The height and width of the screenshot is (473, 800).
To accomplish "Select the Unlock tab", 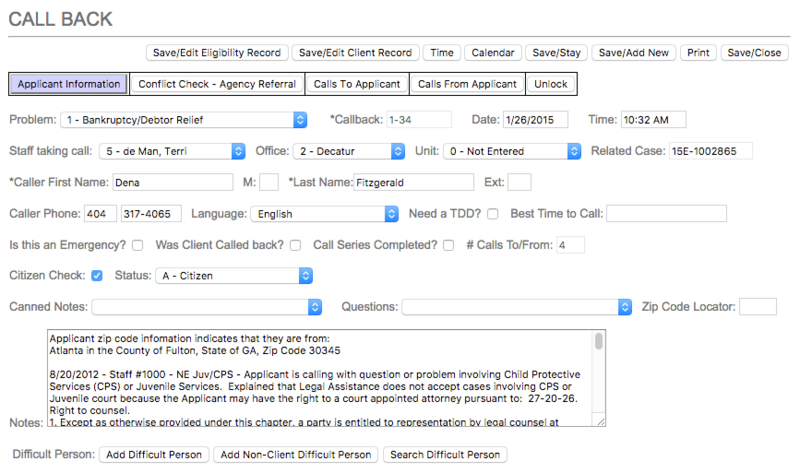I will 551,84.
